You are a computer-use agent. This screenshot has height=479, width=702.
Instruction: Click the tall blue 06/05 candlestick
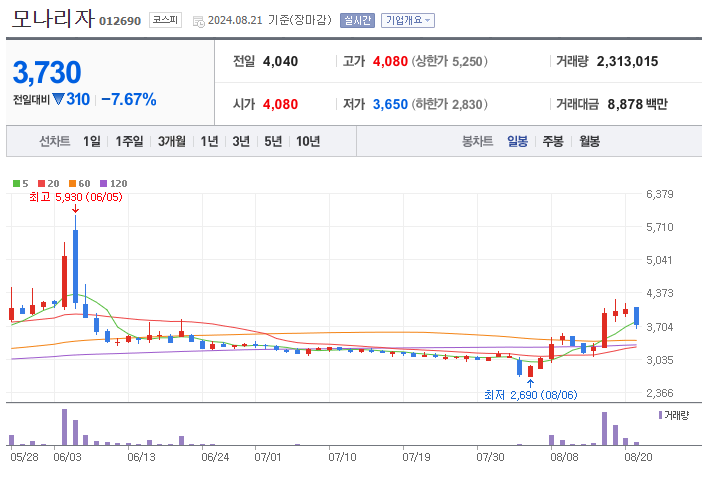pyautogui.click(x=76, y=262)
